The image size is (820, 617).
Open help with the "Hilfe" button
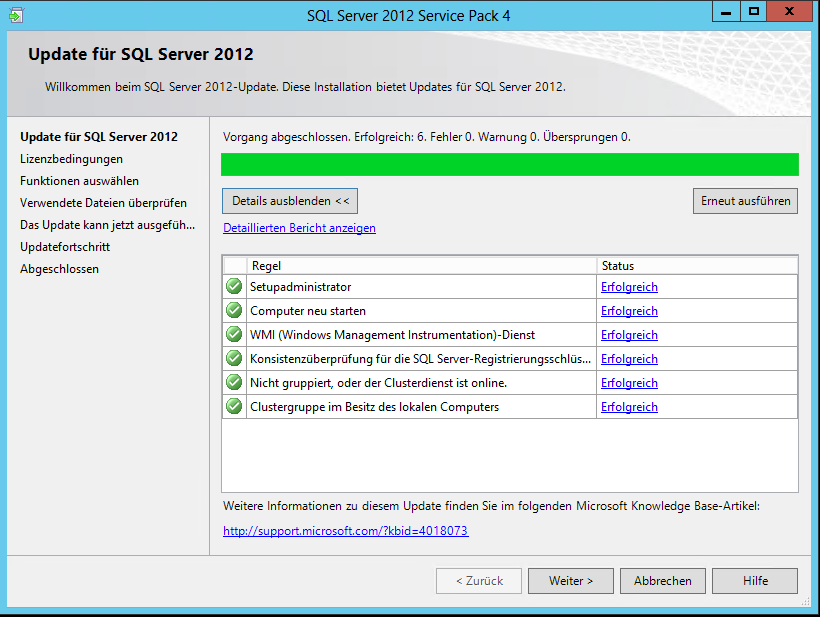(754, 580)
